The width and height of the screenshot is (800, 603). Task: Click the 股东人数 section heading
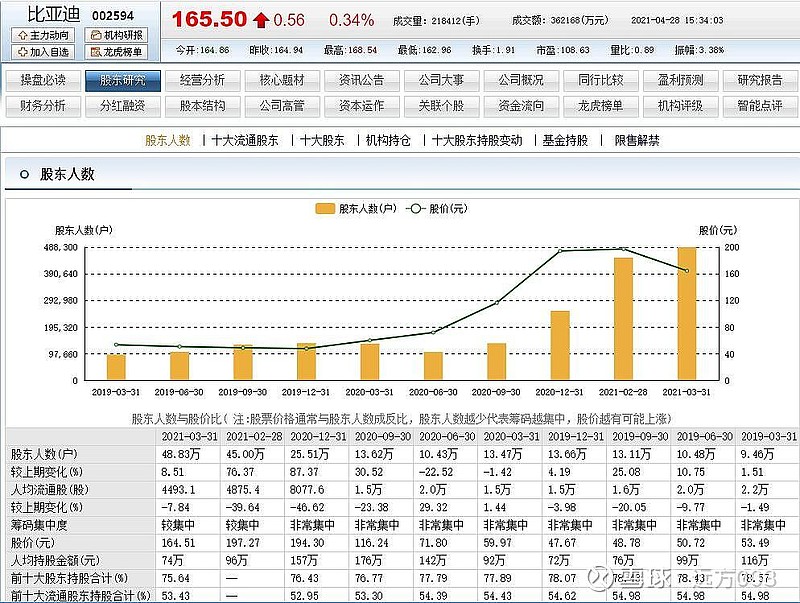(67, 174)
